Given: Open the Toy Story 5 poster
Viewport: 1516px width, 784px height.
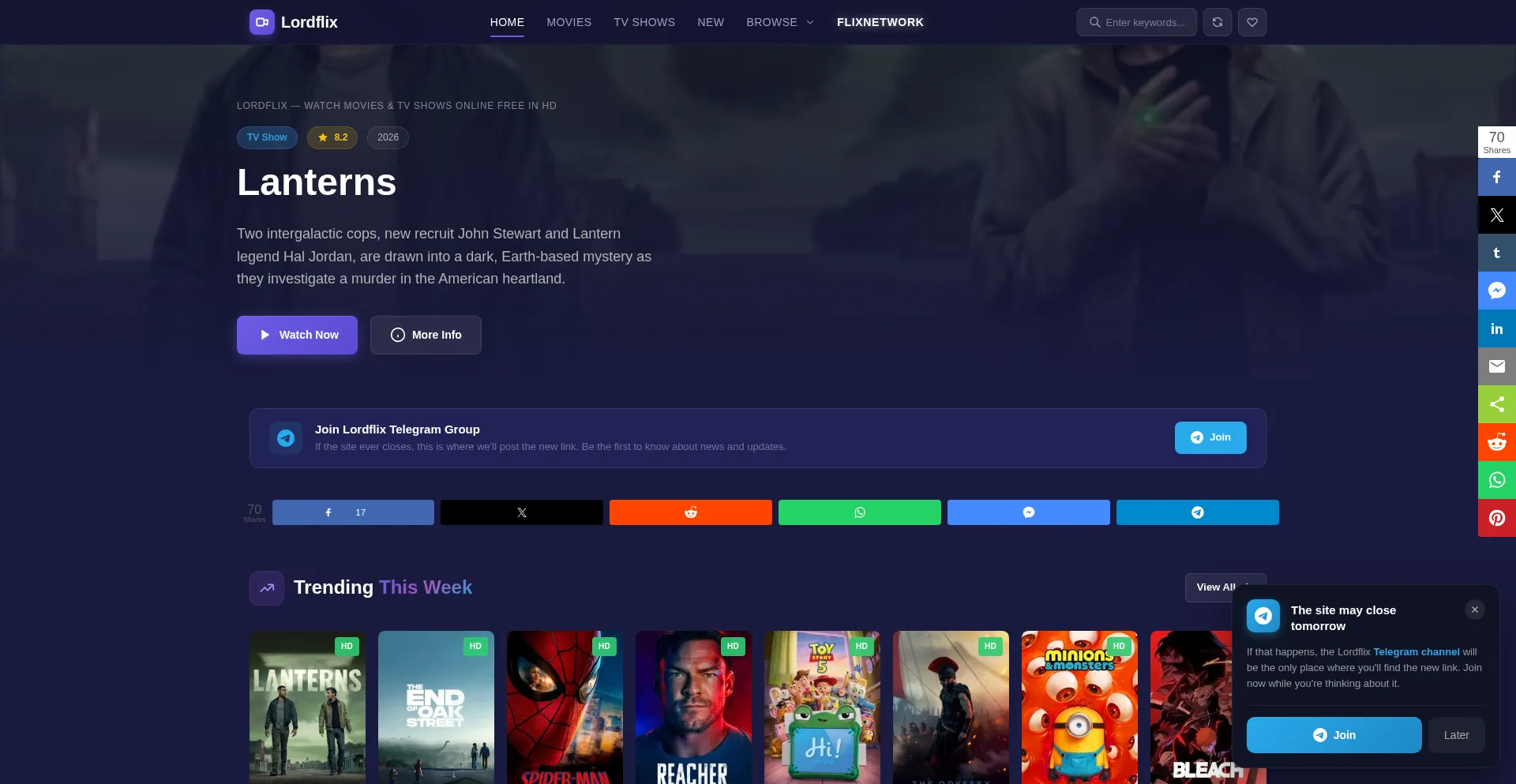Looking at the screenshot, I should tap(822, 707).
